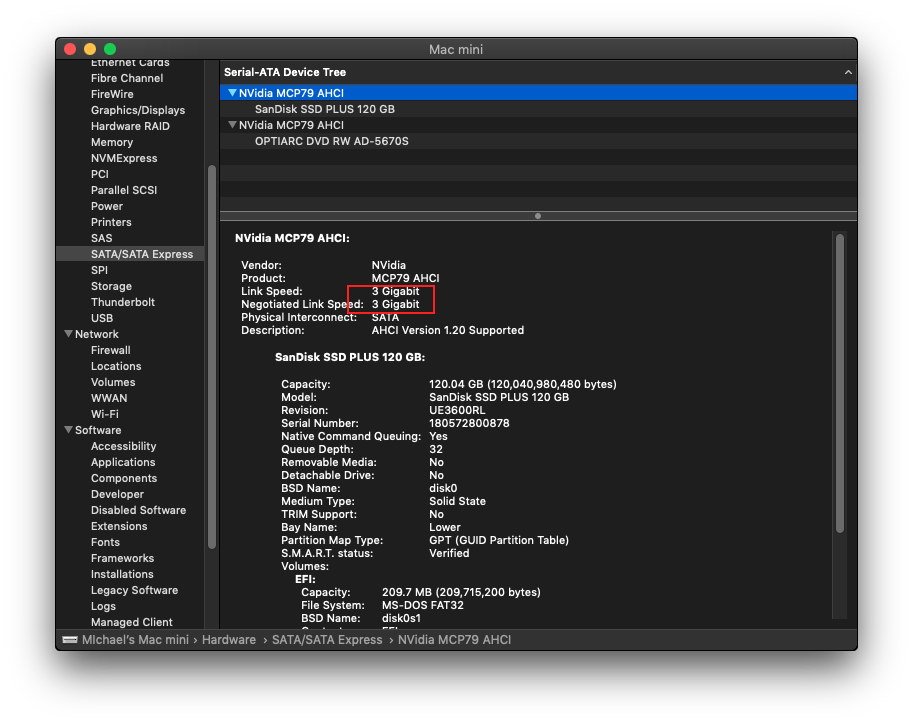Open Accessibility under Software

[x=123, y=446]
